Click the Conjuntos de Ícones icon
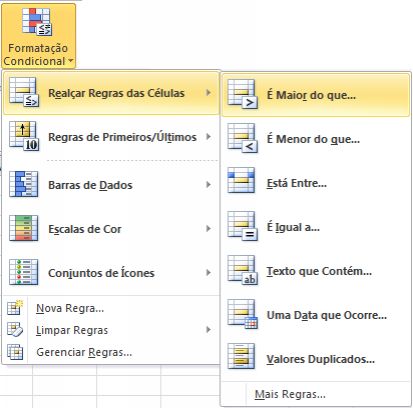The width and height of the screenshot is (413, 408). click(x=23, y=272)
